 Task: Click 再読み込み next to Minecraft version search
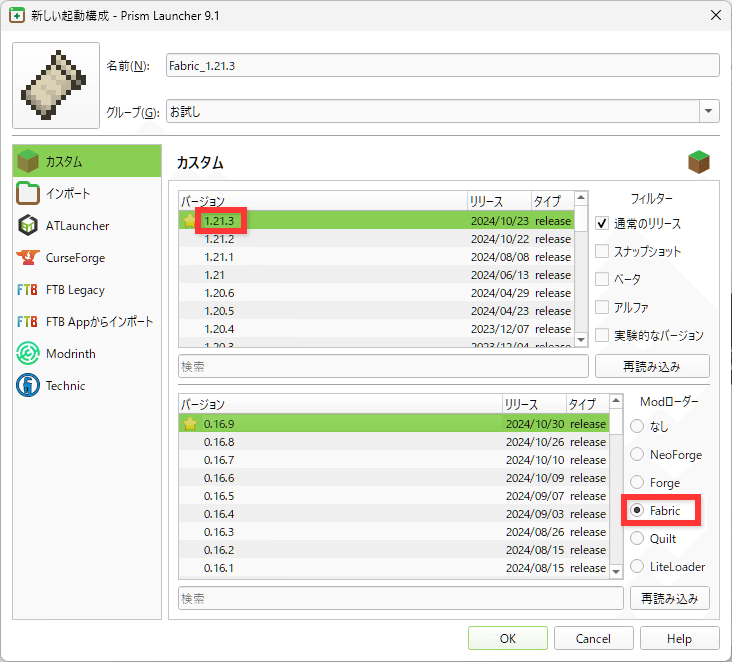652,366
